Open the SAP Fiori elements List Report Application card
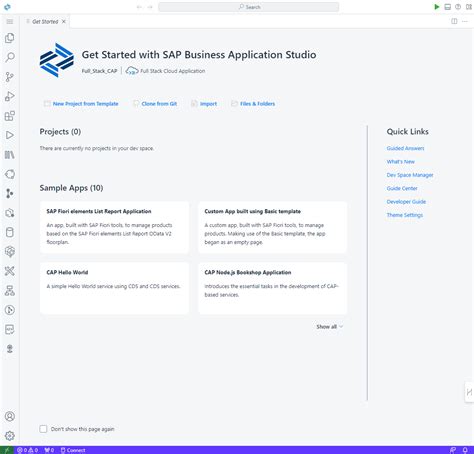The height and width of the screenshot is (454, 474). pyautogui.click(x=114, y=227)
